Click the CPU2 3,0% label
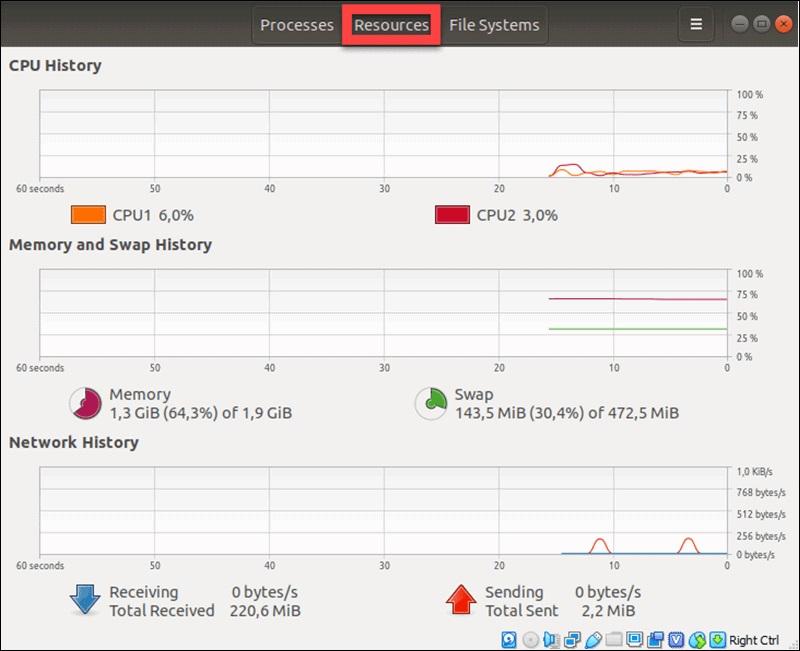 517,215
